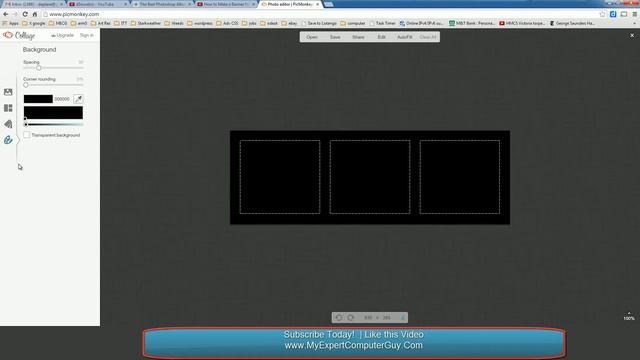
Task: Click the large color picker field
Action: tap(53, 112)
